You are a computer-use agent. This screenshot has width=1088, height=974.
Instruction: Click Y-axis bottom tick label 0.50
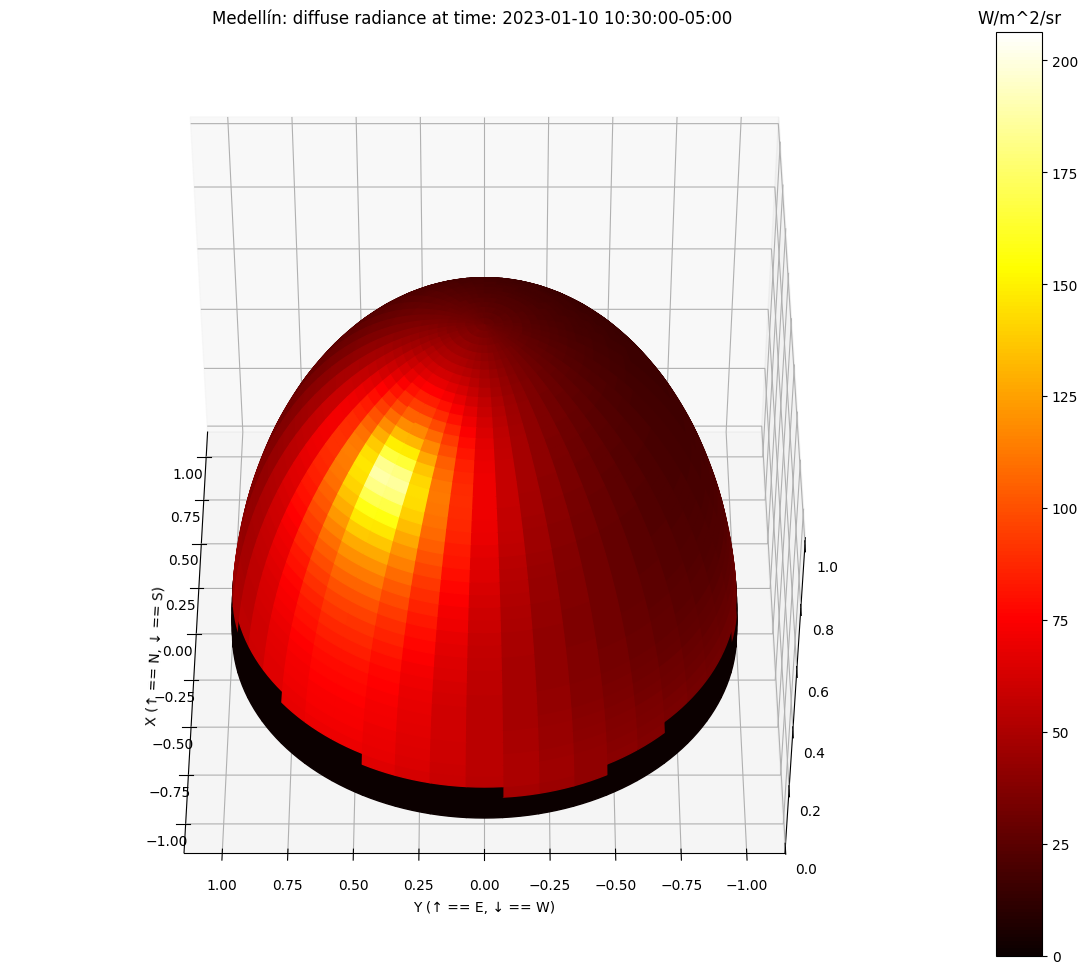click(353, 885)
